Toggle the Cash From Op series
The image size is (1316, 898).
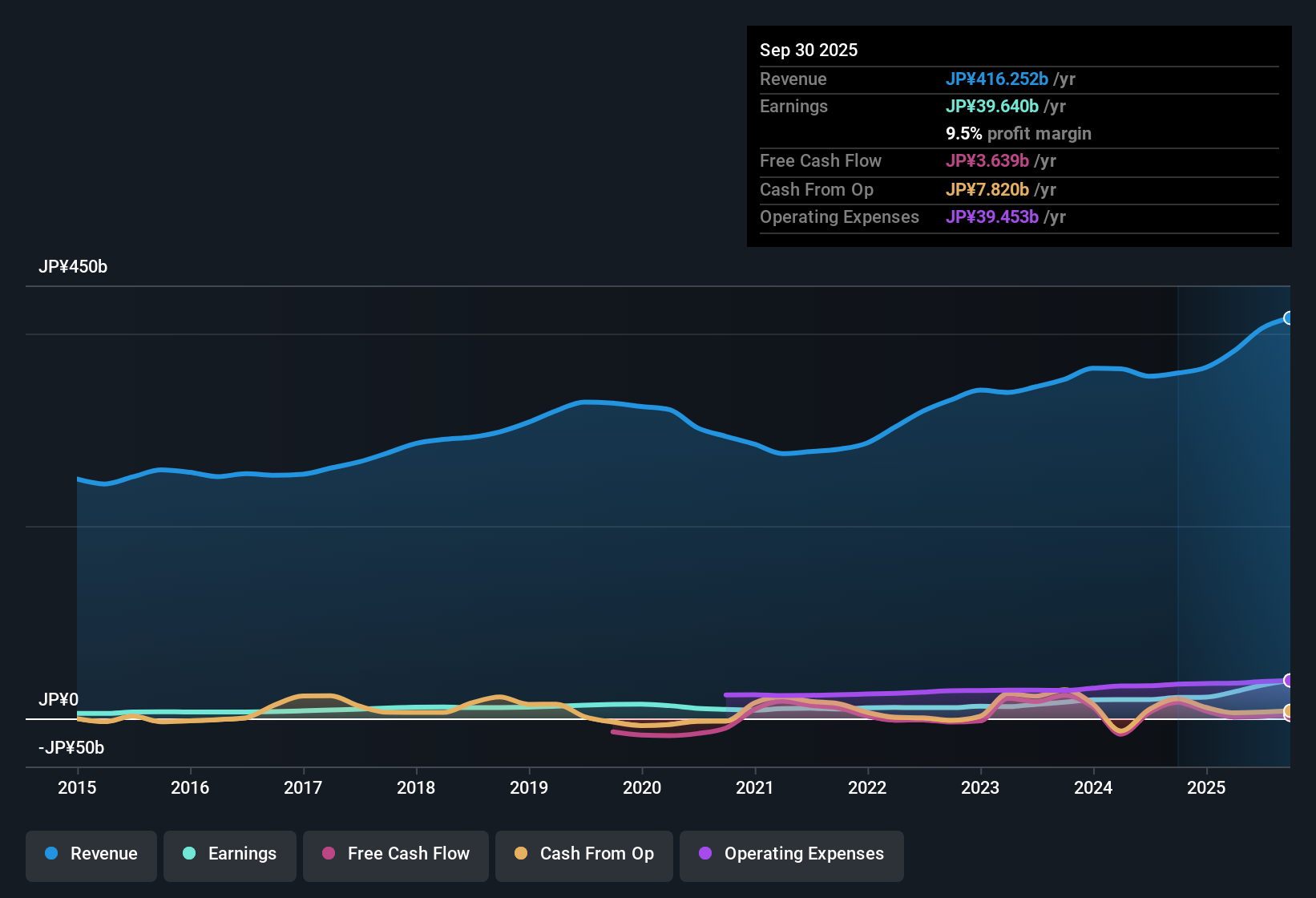(583, 854)
